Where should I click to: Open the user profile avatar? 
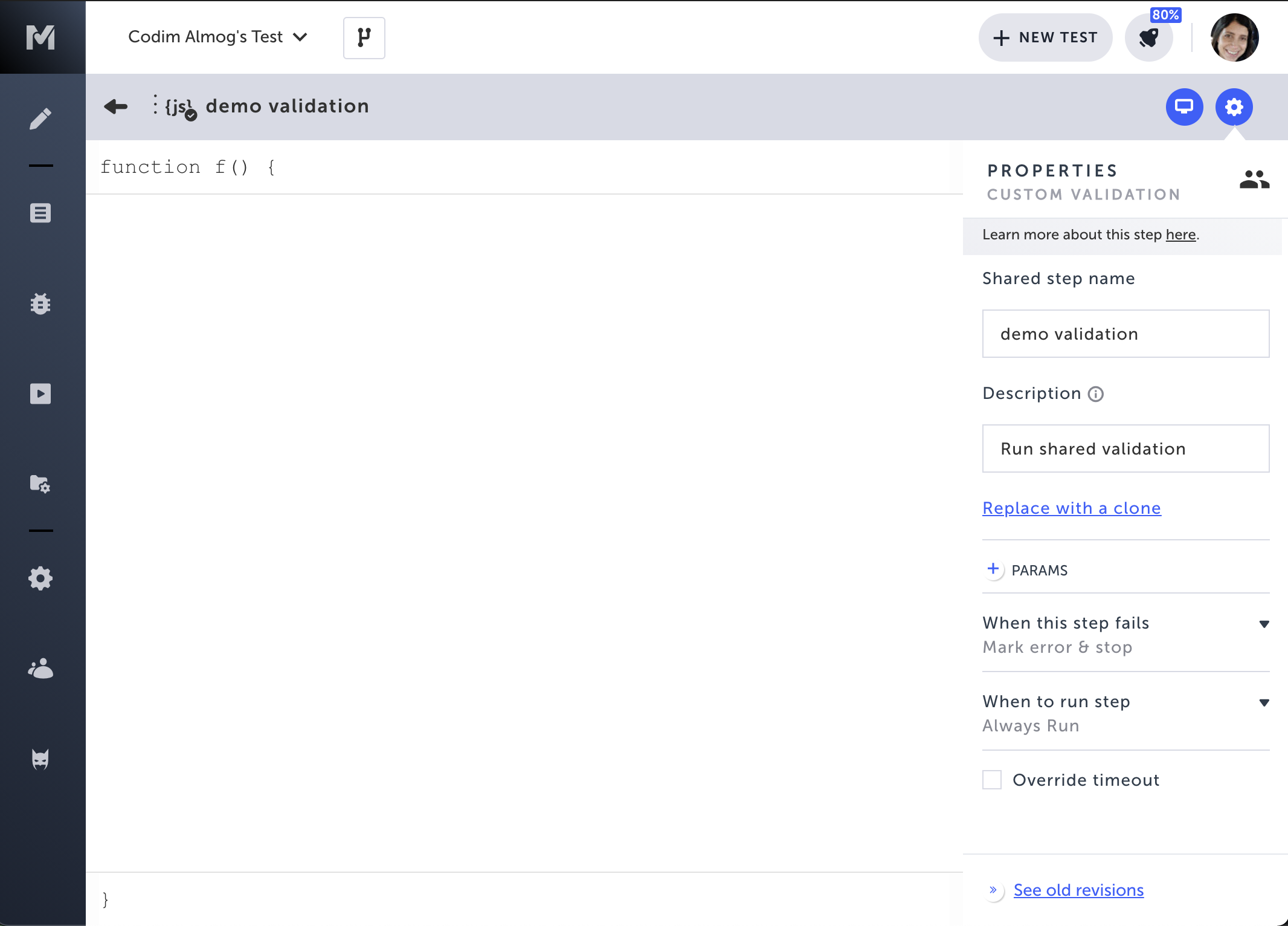point(1234,37)
